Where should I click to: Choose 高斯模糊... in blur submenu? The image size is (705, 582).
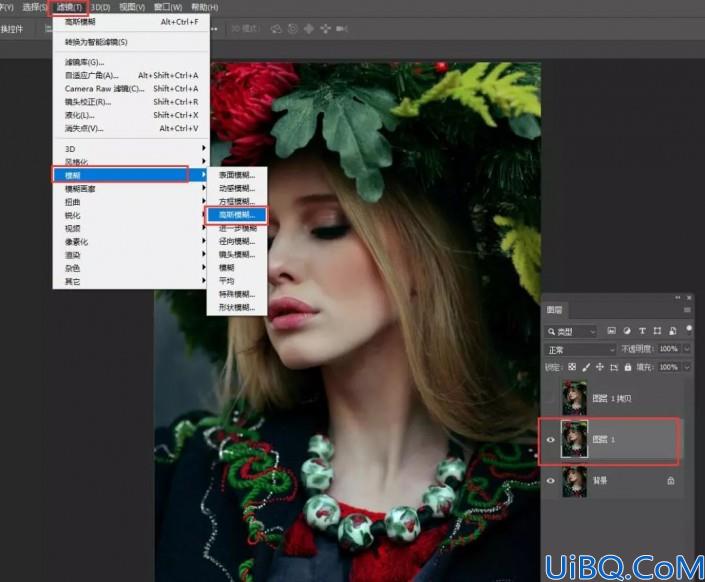[x=237, y=215]
